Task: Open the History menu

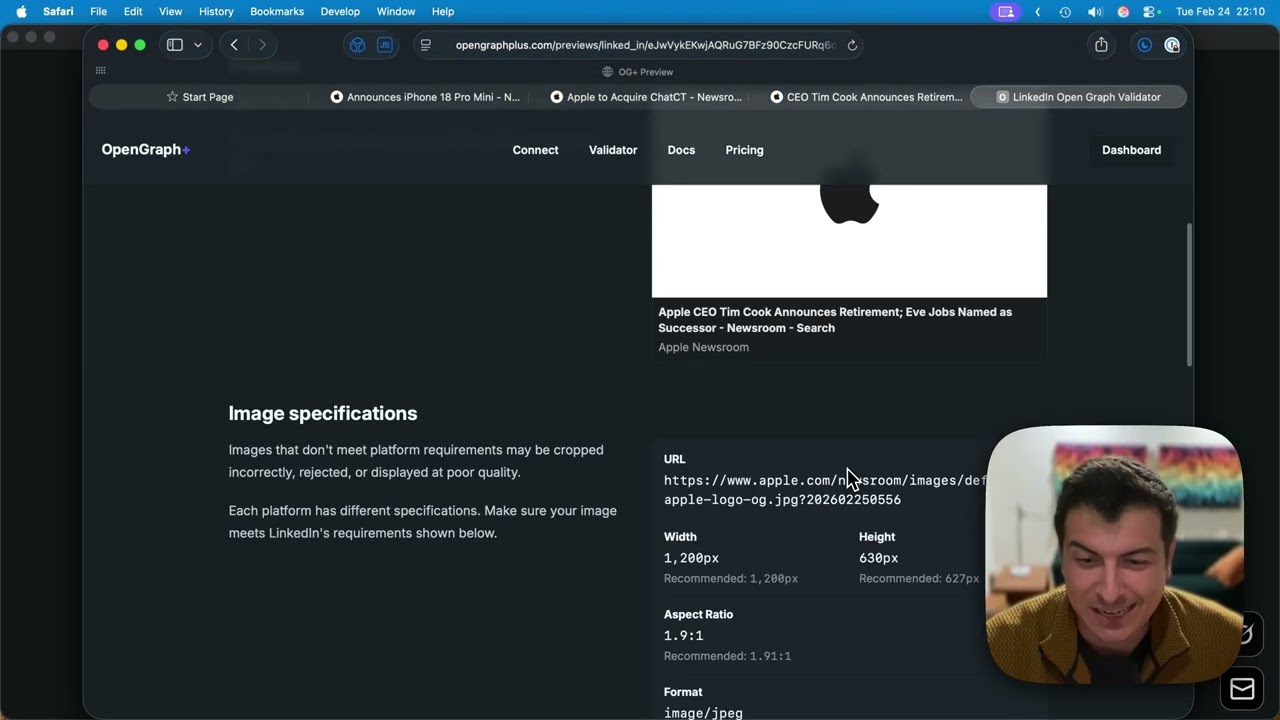Action: [x=216, y=12]
